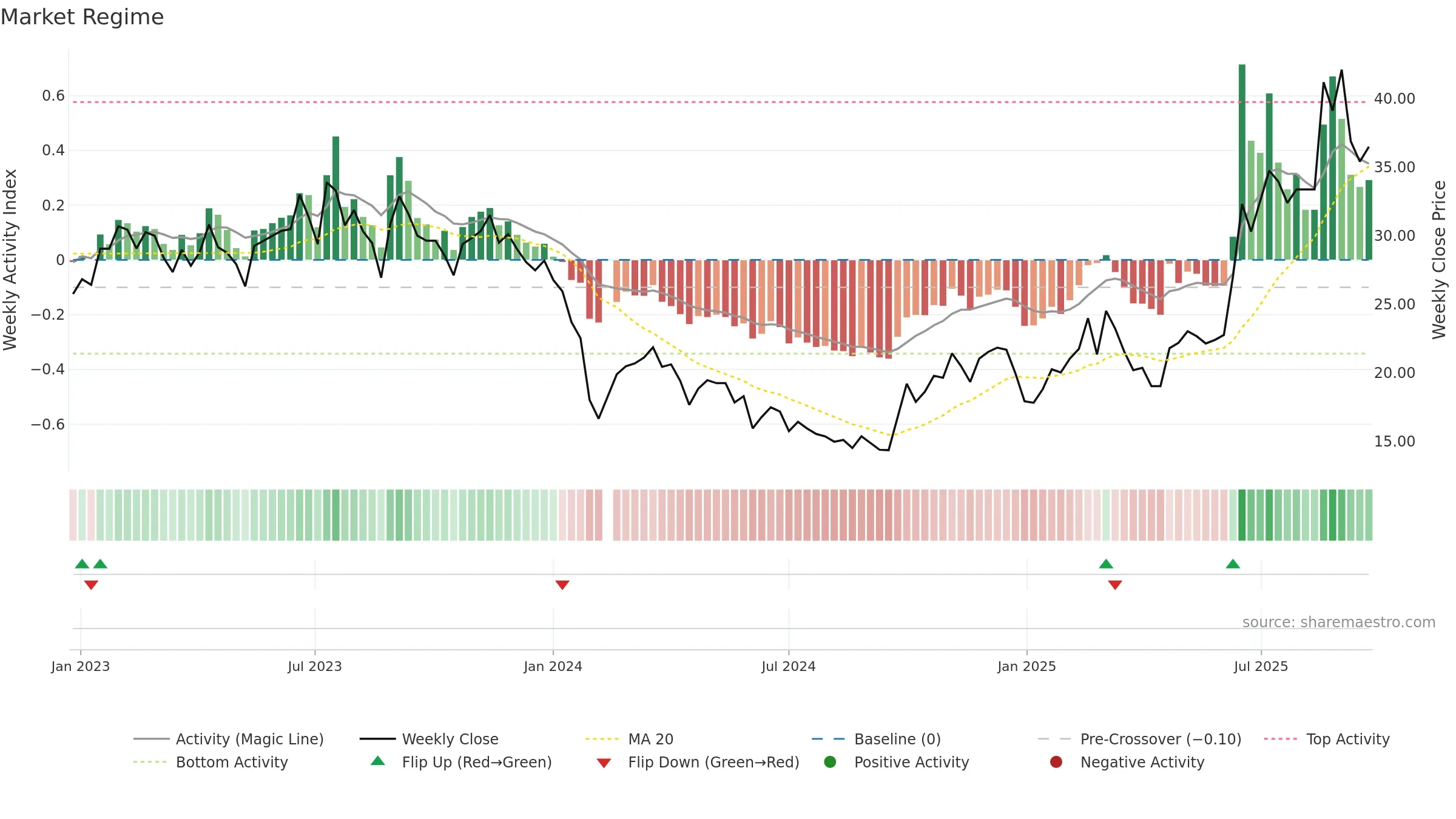Click the green flip-up marker in early 2025
This screenshot has height=819, width=1456.
pyautogui.click(x=1106, y=564)
